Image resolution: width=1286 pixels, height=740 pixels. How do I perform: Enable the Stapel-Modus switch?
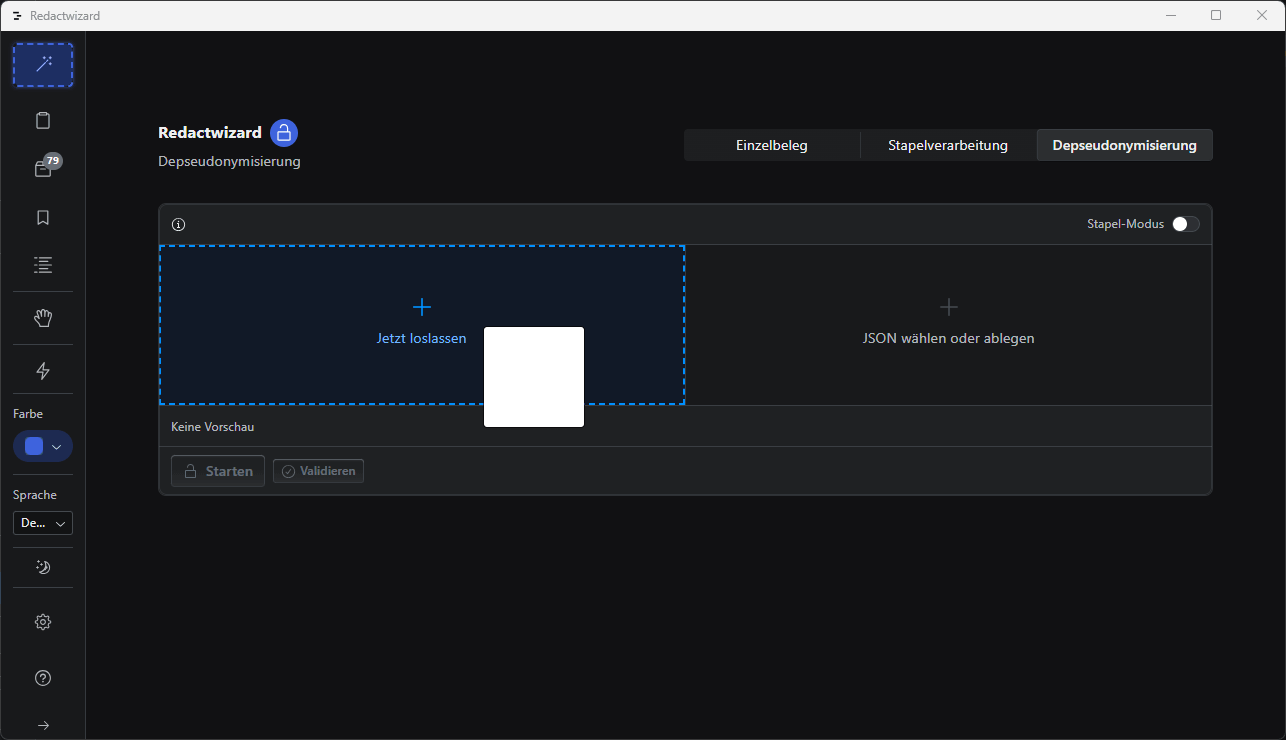(1186, 224)
